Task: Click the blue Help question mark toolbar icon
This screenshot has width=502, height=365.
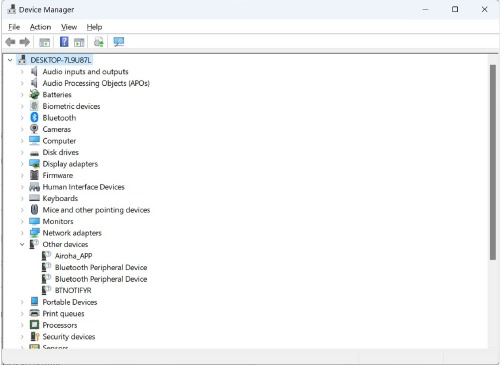Action: pyautogui.click(x=64, y=42)
